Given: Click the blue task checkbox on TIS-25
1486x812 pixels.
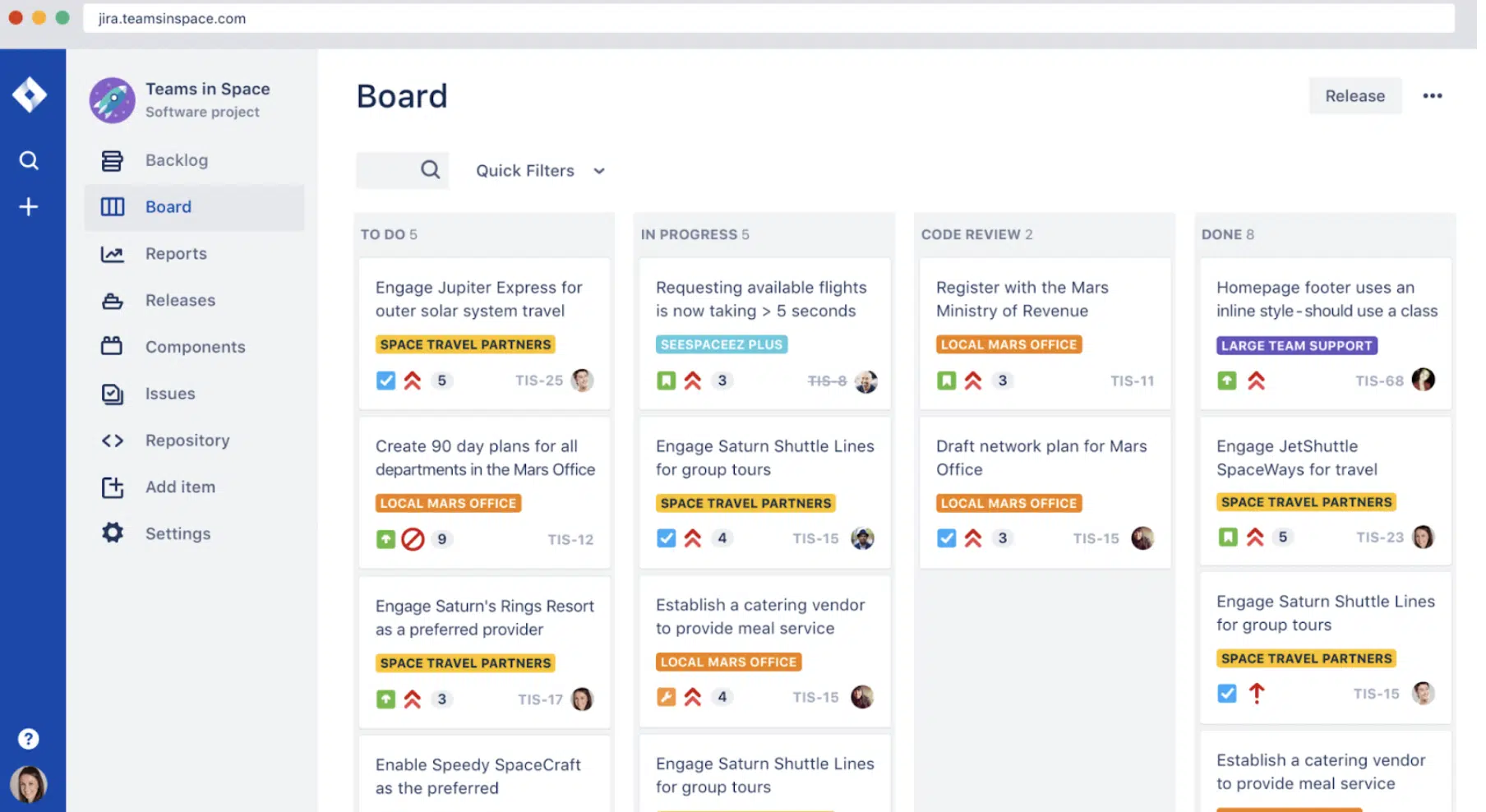Looking at the screenshot, I should 385,381.
